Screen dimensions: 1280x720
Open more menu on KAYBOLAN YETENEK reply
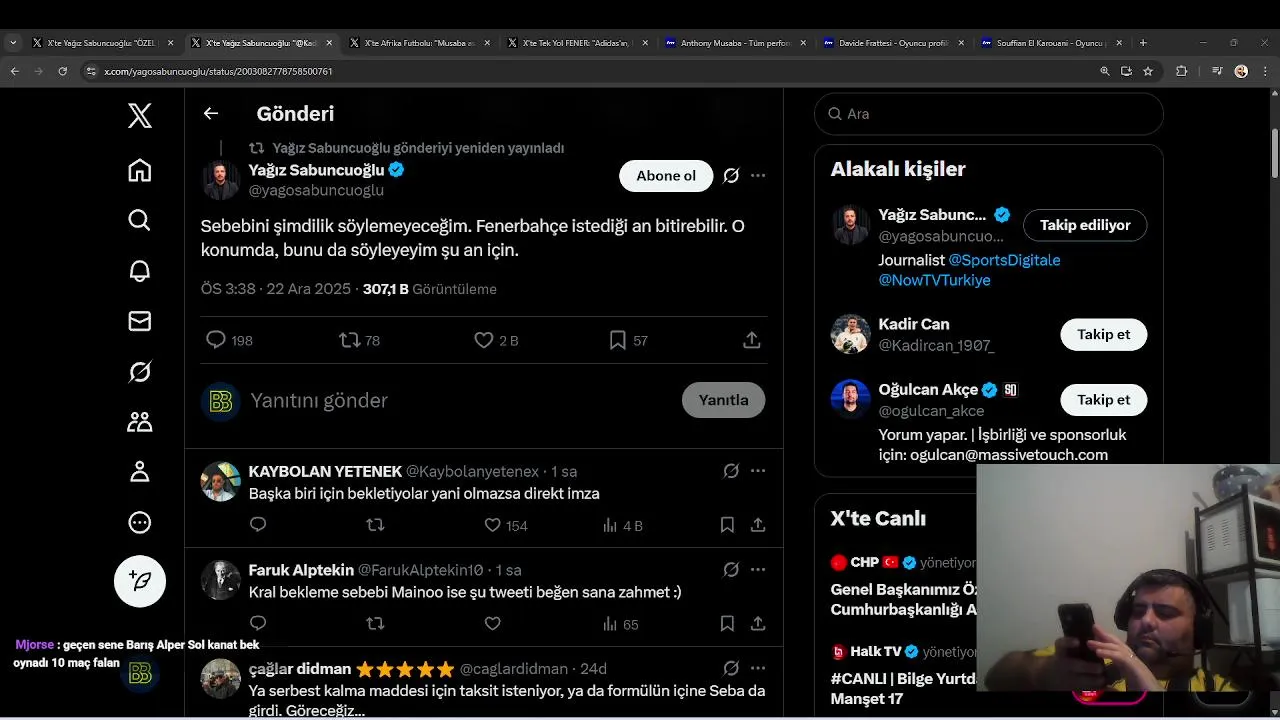pyautogui.click(x=758, y=471)
